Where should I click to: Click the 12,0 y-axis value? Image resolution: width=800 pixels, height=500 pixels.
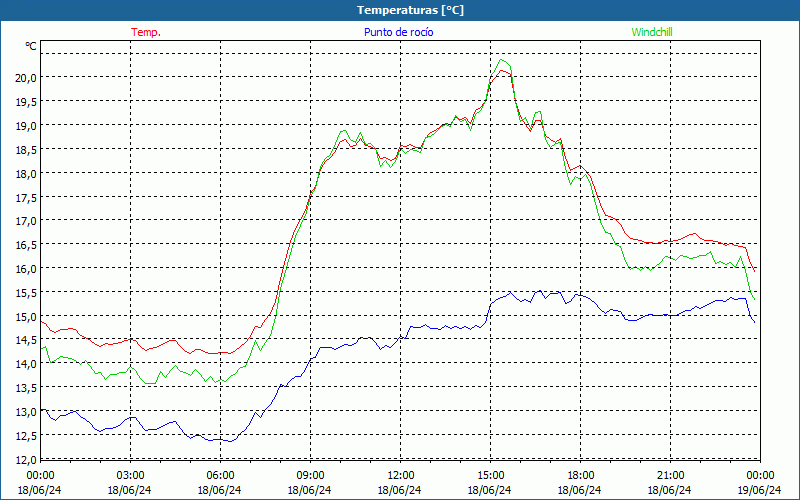click(x=26, y=460)
